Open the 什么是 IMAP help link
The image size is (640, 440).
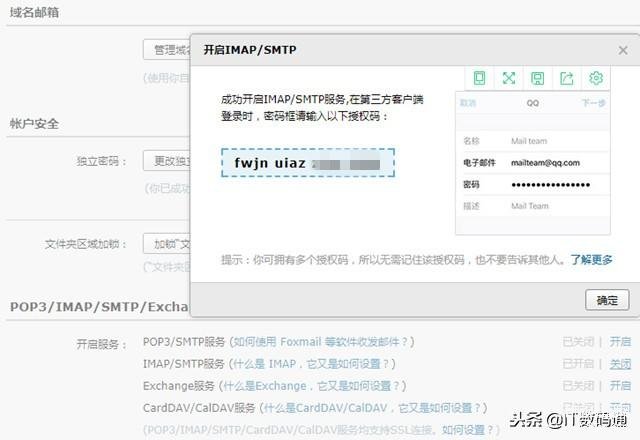coord(311,364)
